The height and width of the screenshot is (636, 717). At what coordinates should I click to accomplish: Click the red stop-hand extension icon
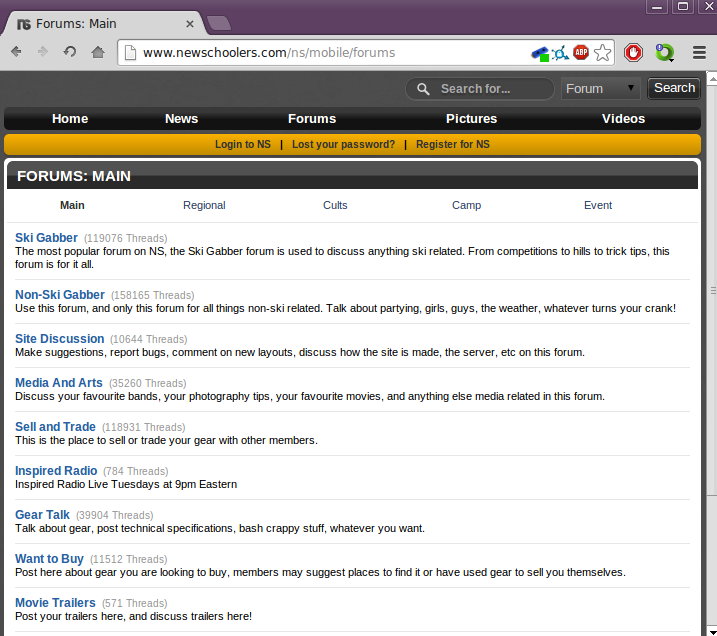coord(633,53)
